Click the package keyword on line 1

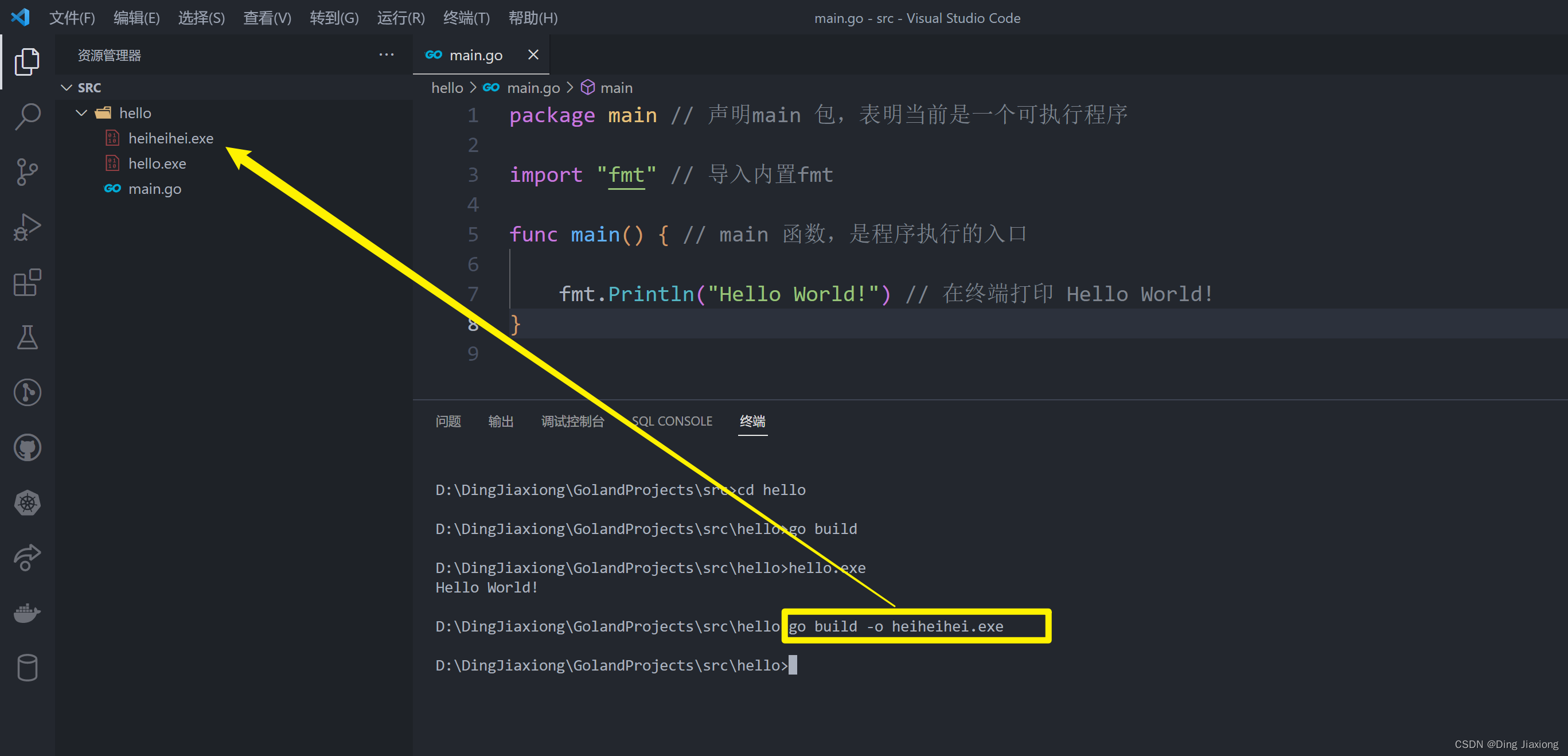[x=552, y=115]
